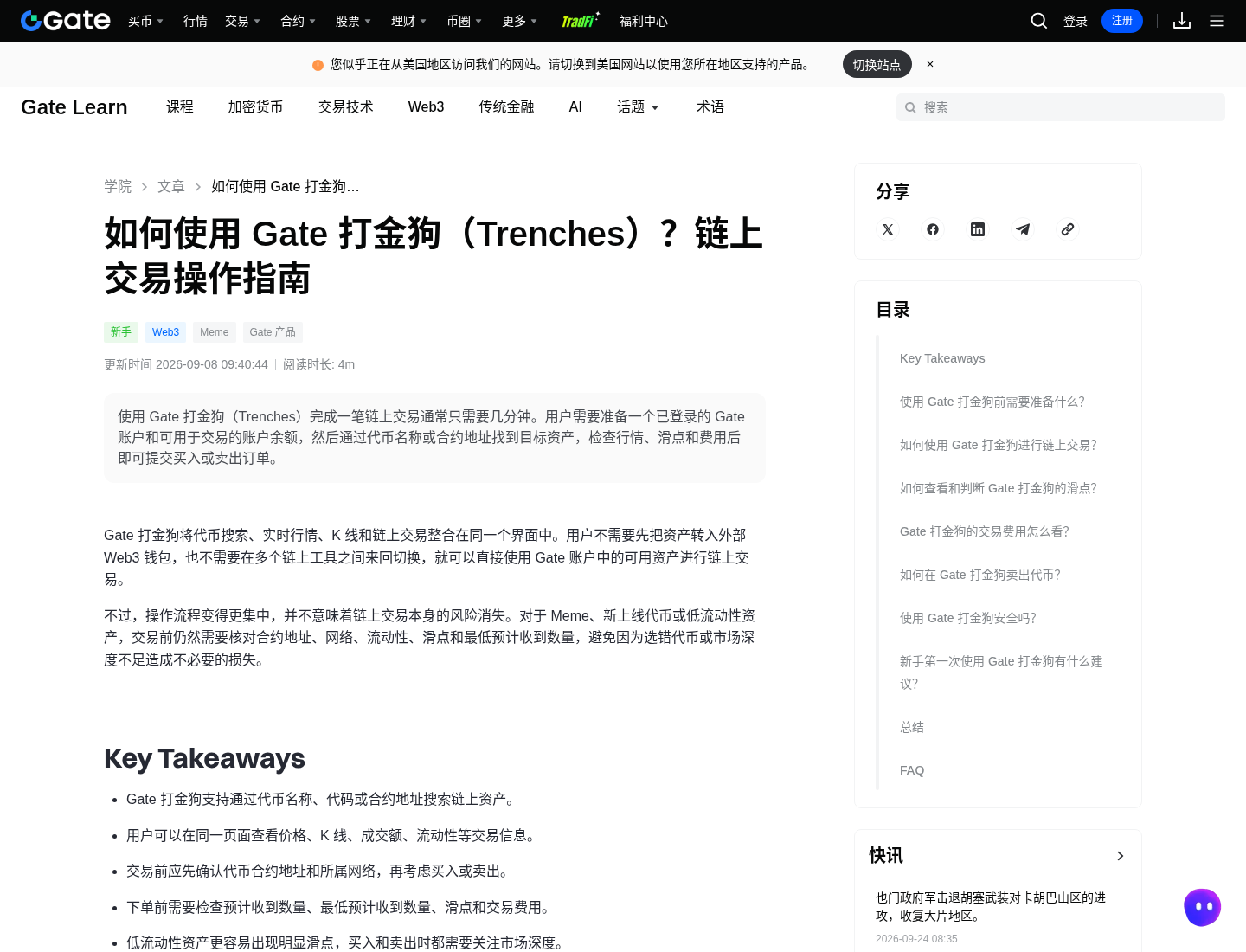Screen dimensions: 1246x952
Task: Go to the 课程 tab
Action: pos(180,106)
